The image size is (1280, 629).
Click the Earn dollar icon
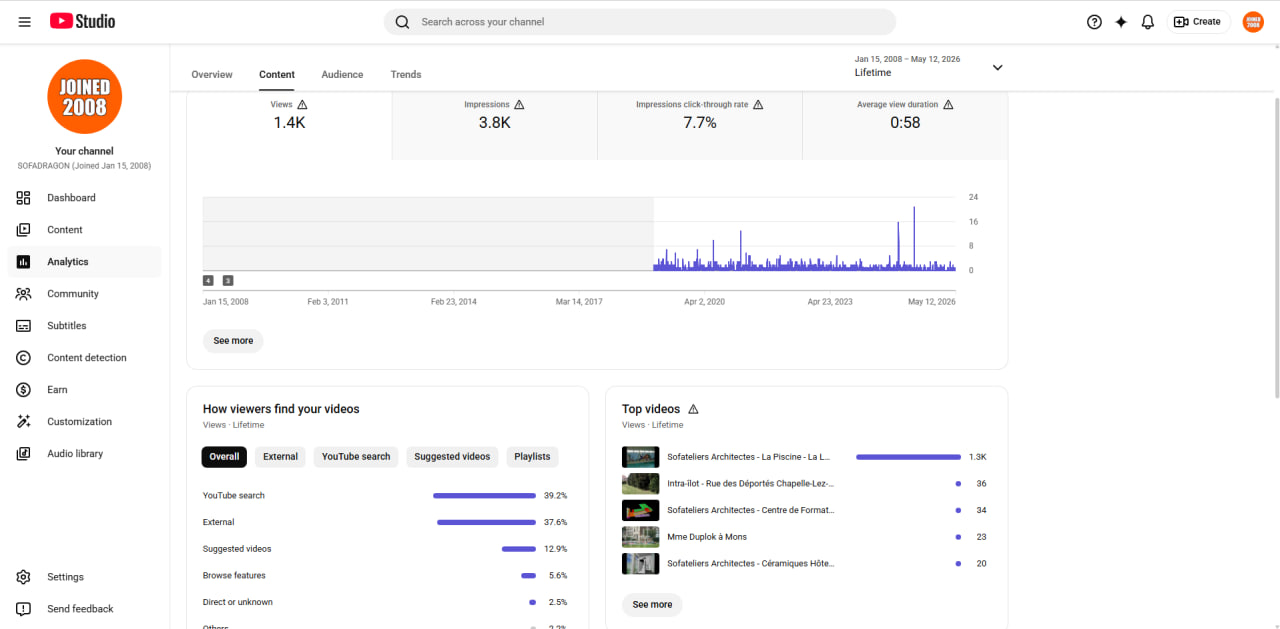24,390
